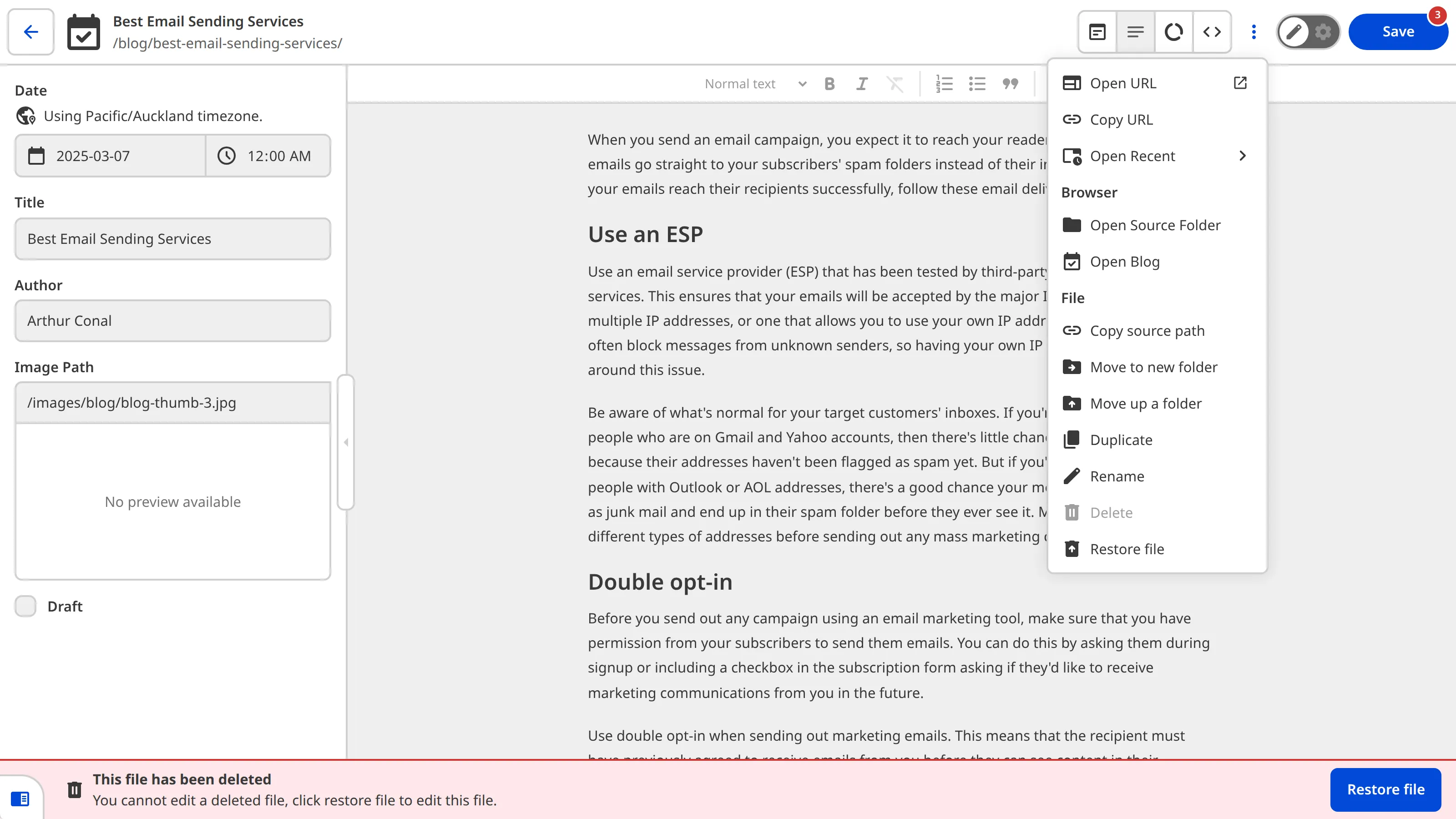Tick the Draft checkbox
Image resolution: width=1456 pixels, height=819 pixels.
coord(25,606)
